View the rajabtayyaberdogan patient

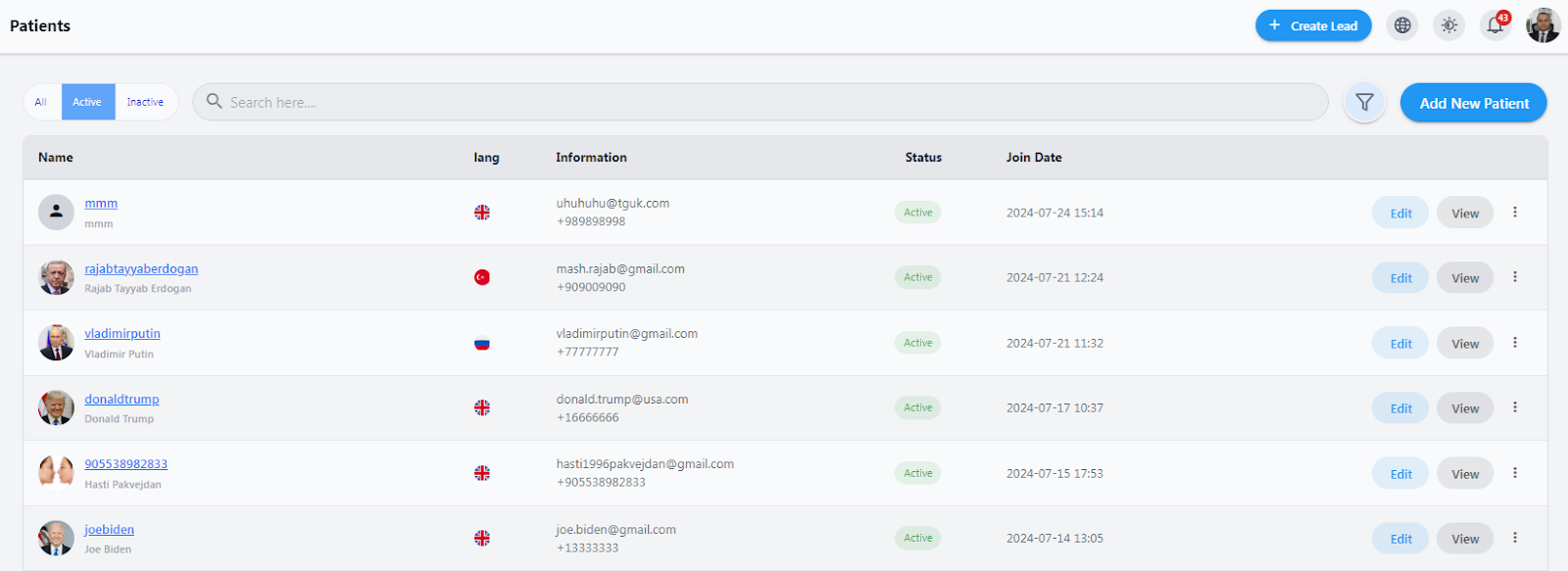1465,278
